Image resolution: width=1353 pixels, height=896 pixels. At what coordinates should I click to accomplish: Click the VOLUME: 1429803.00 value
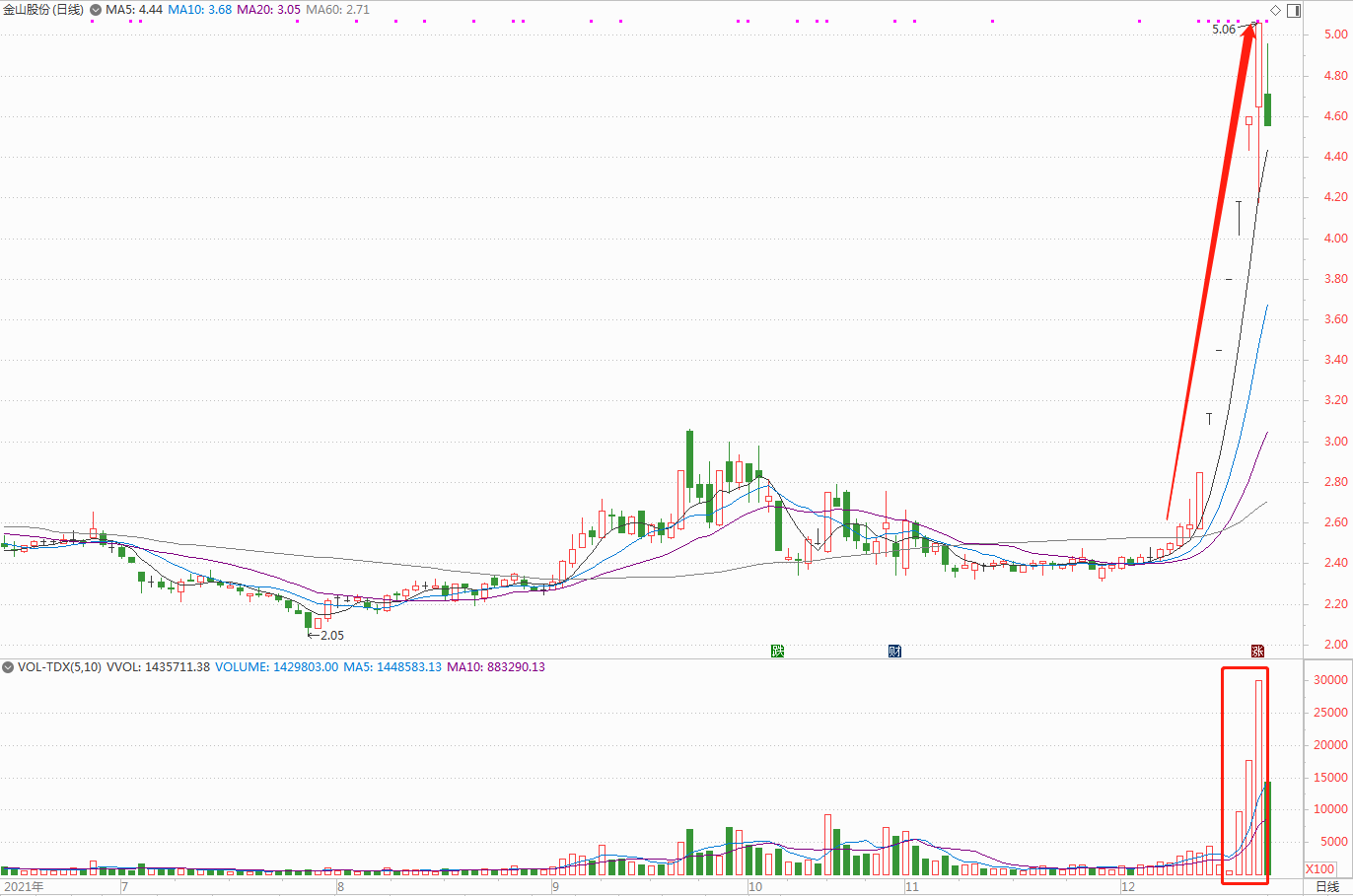(277, 667)
